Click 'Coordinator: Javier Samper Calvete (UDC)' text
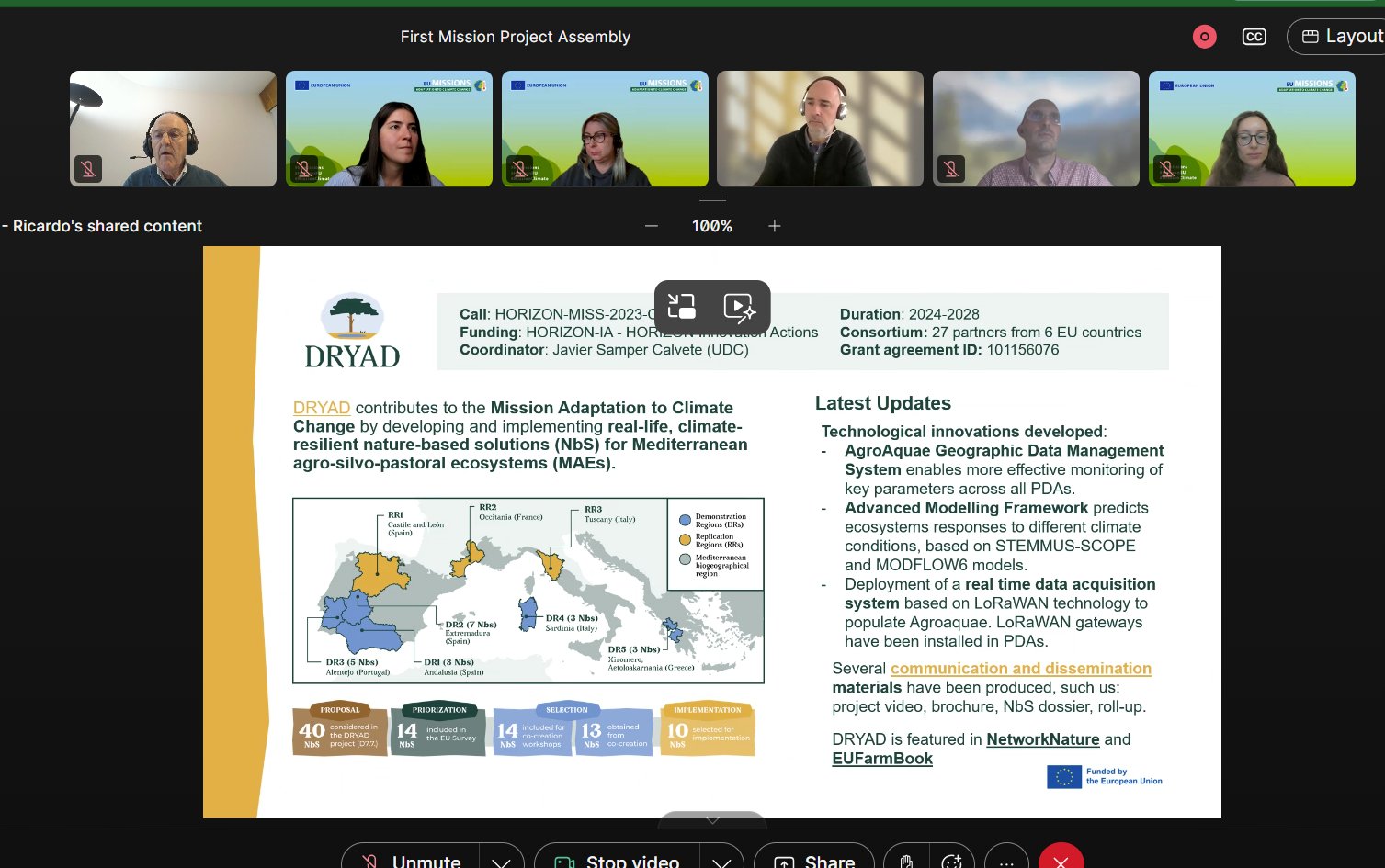The height and width of the screenshot is (868, 1385). pos(604,350)
